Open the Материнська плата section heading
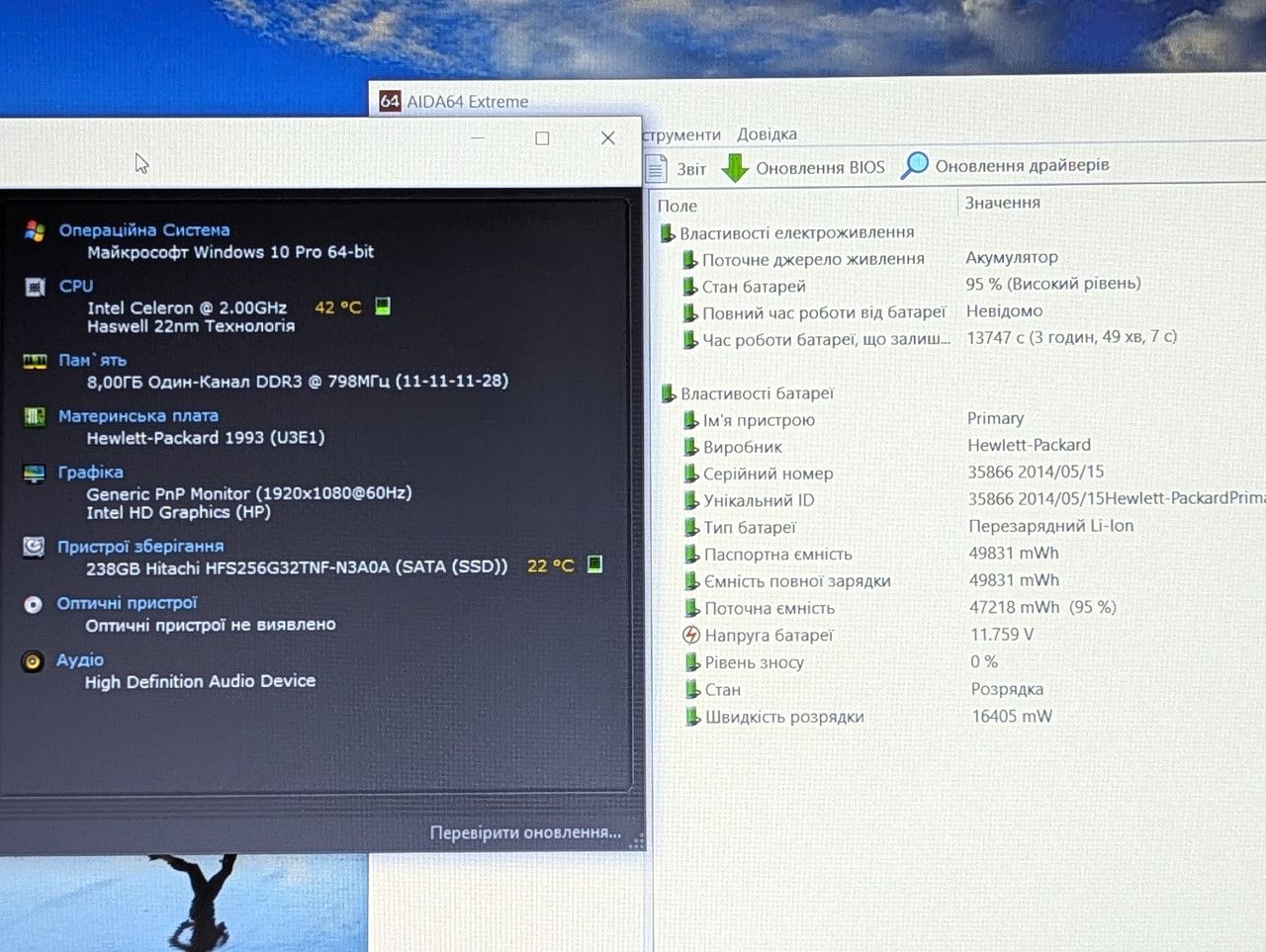The image size is (1266, 952). 138,415
